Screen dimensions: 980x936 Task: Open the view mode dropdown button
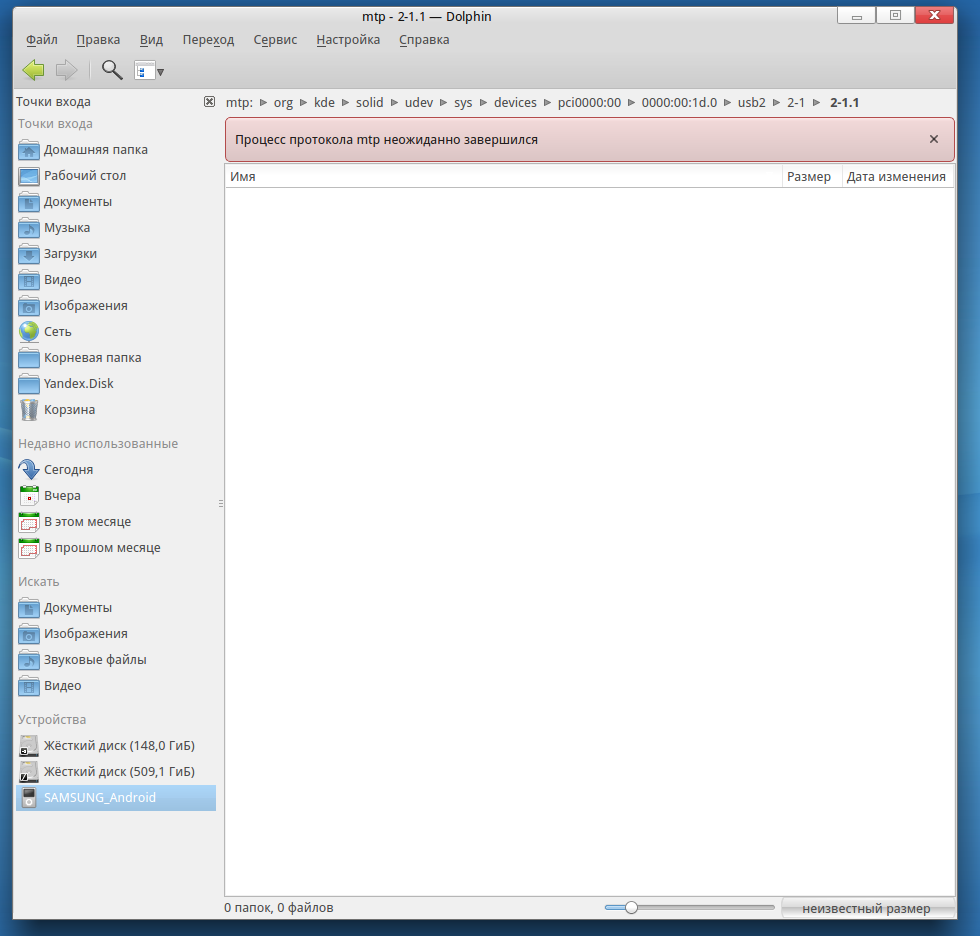coord(149,71)
